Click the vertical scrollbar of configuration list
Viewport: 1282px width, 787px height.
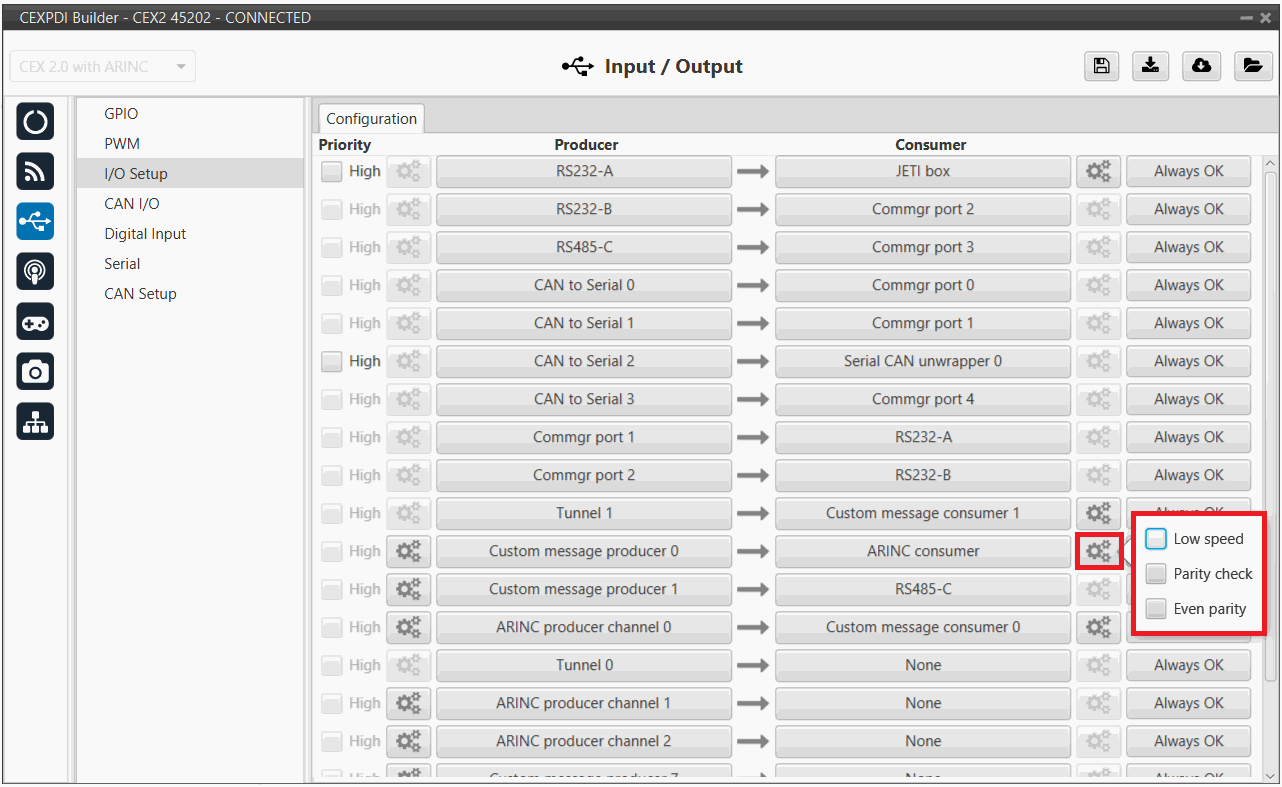(1271, 400)
